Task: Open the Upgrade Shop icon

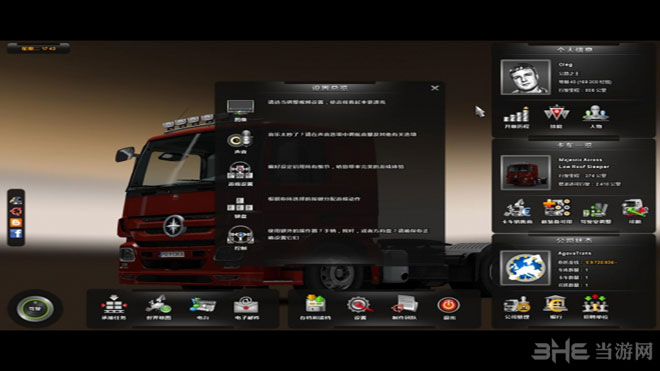Action: [x=556, y=209]
